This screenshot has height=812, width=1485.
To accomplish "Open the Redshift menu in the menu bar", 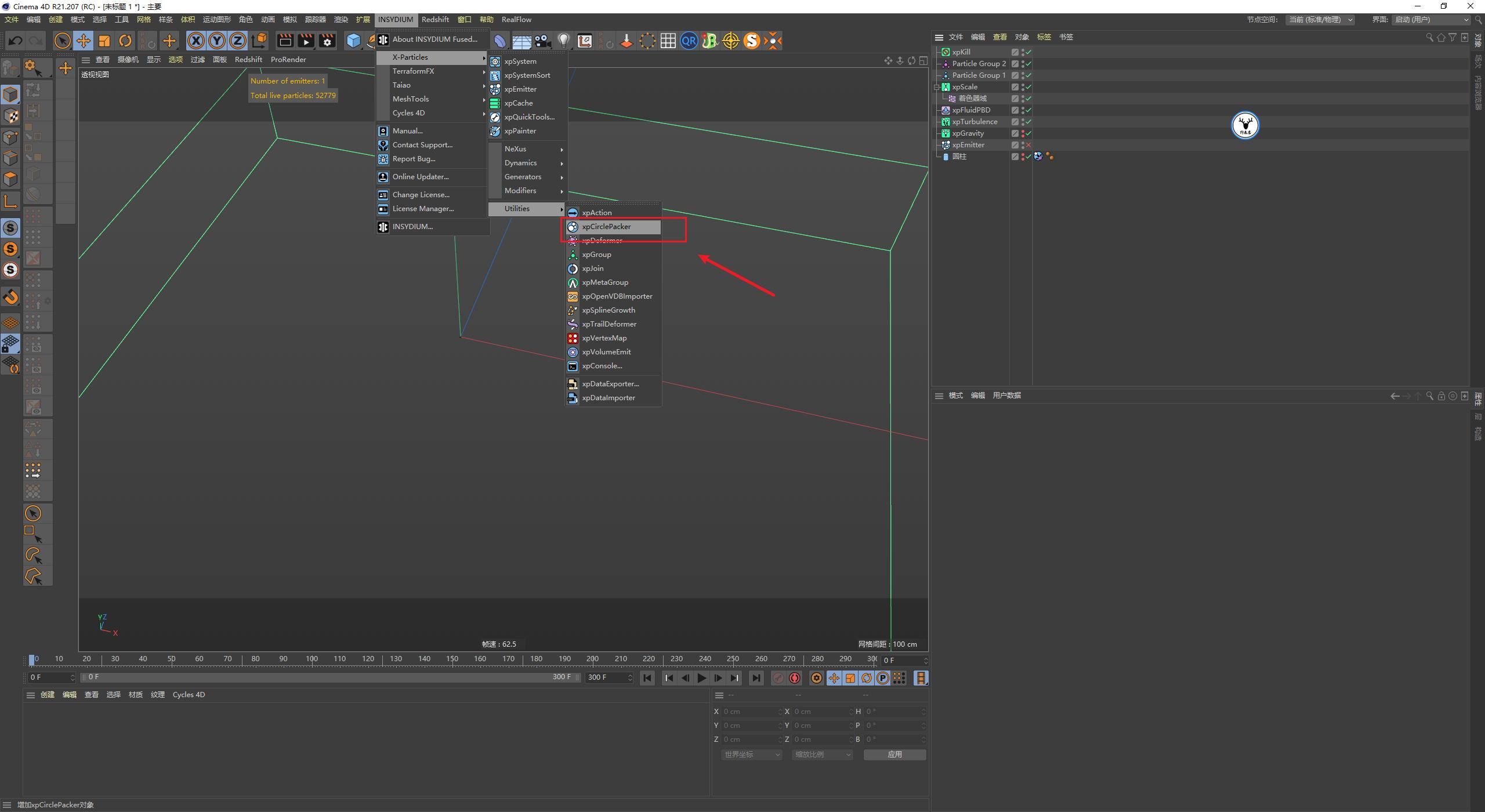I will point(435,19).
